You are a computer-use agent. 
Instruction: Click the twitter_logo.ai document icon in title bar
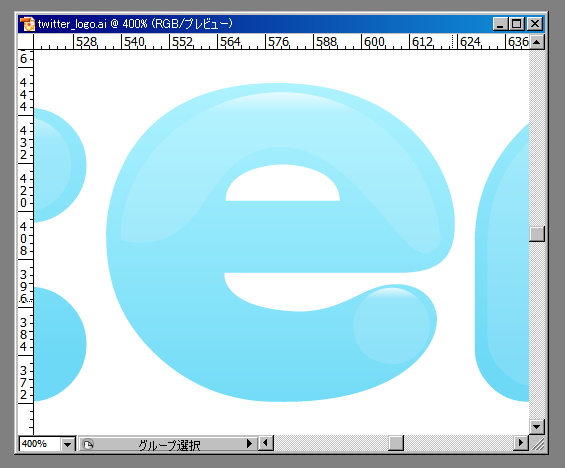click(27, 24)
